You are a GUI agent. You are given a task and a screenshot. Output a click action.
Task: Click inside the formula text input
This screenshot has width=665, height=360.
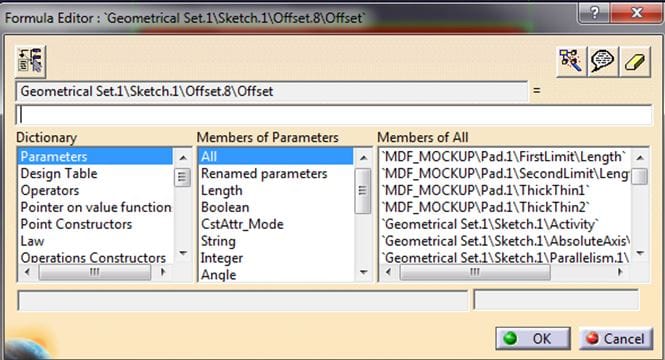coord(334,115)
